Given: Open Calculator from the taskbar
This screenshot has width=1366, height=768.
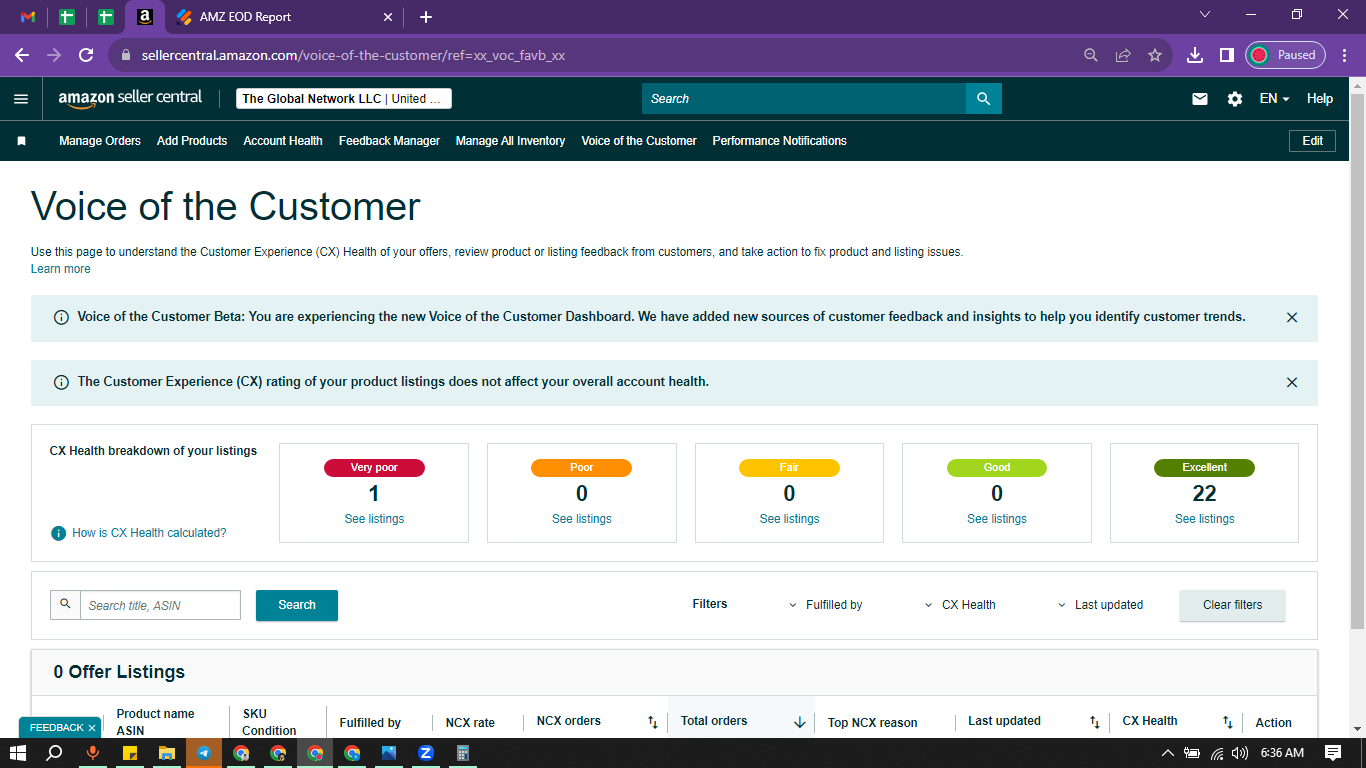Looking at the screenshot, I should [463, 753].
